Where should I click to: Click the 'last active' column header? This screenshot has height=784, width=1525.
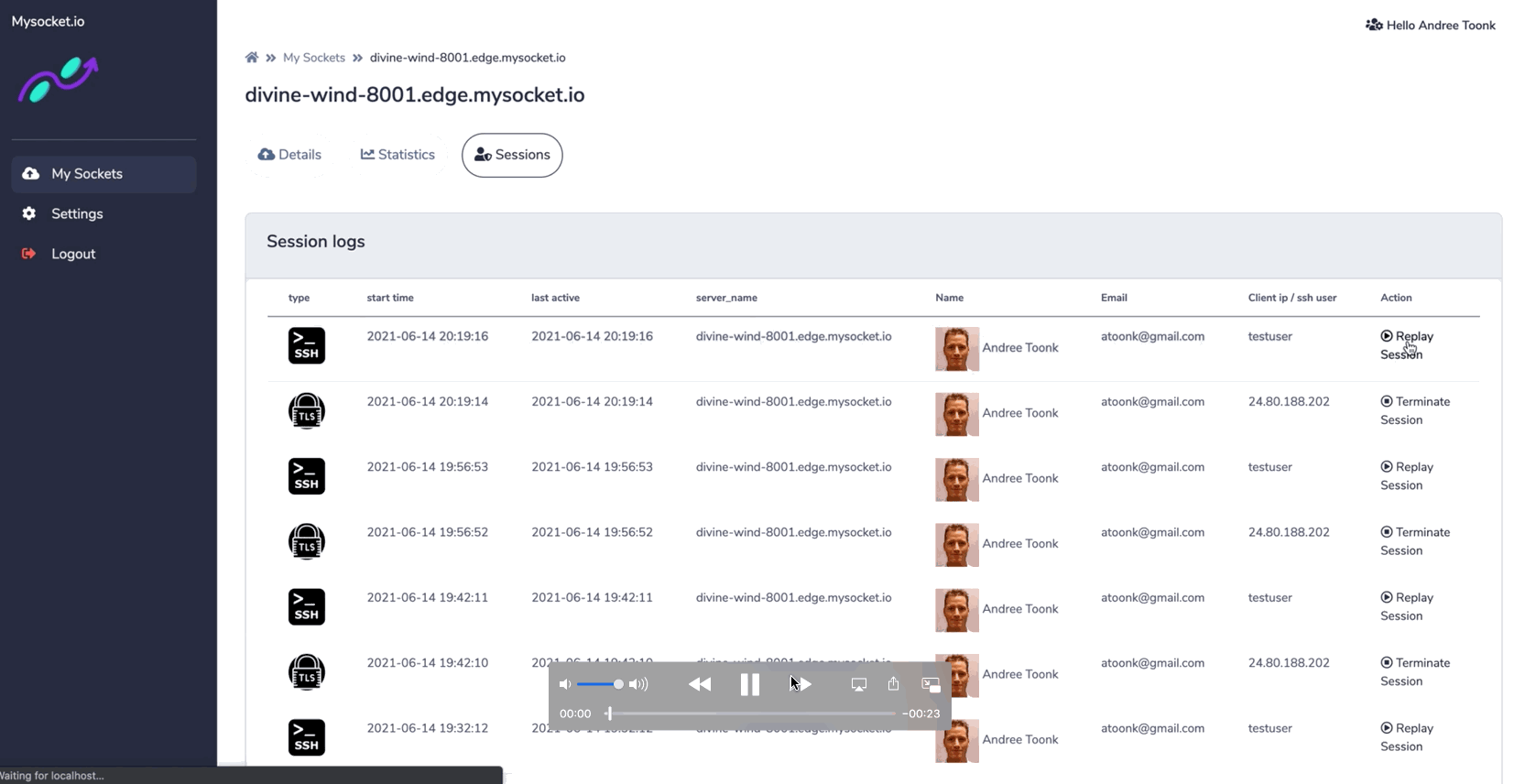(x=555, y=298)
